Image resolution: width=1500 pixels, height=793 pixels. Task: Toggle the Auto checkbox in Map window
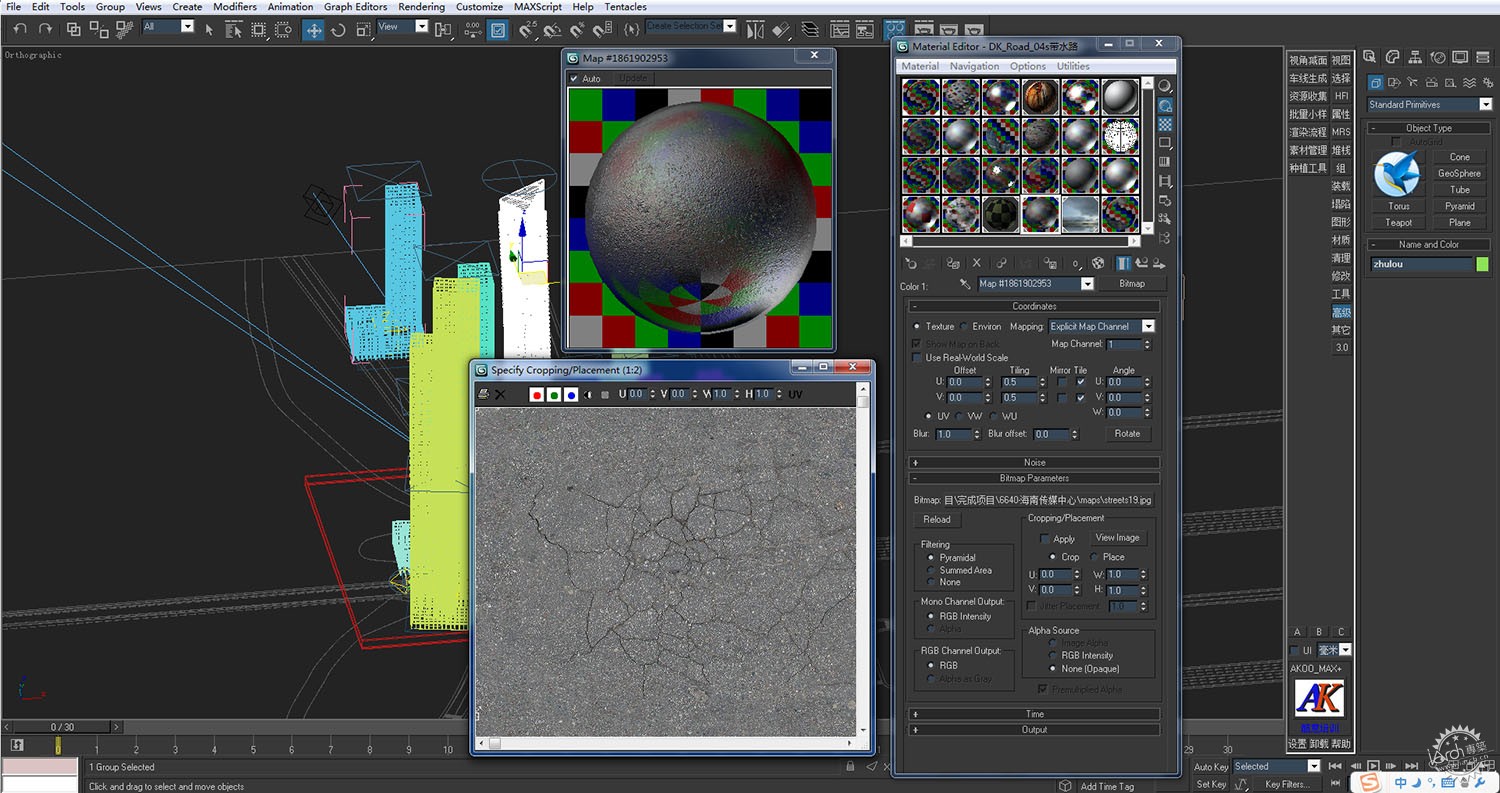[x=574, y=79]
